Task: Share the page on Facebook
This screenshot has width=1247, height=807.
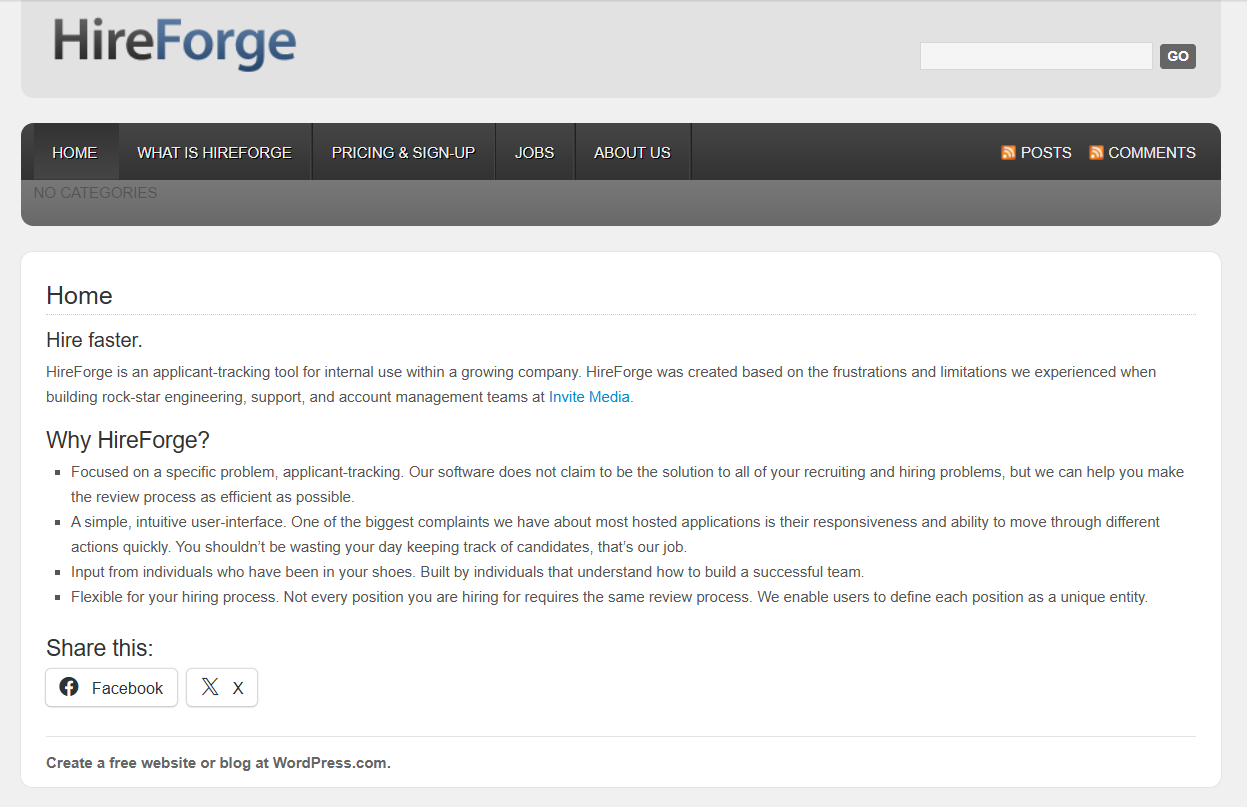Action: (111, 688)
